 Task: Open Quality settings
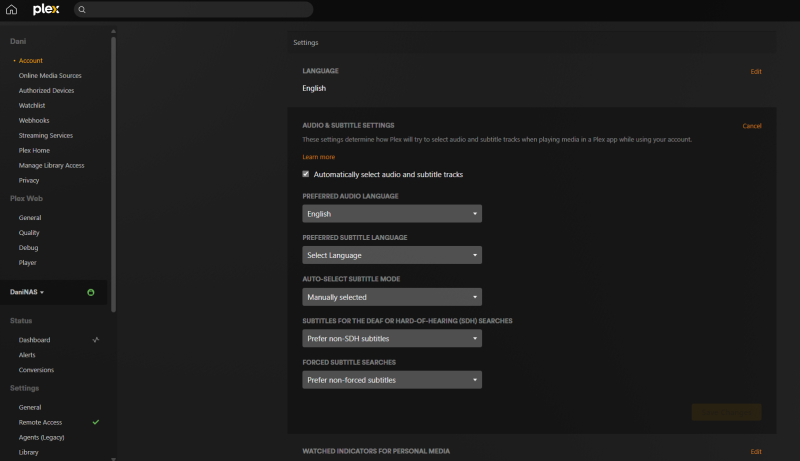click(x=29, y=233)
